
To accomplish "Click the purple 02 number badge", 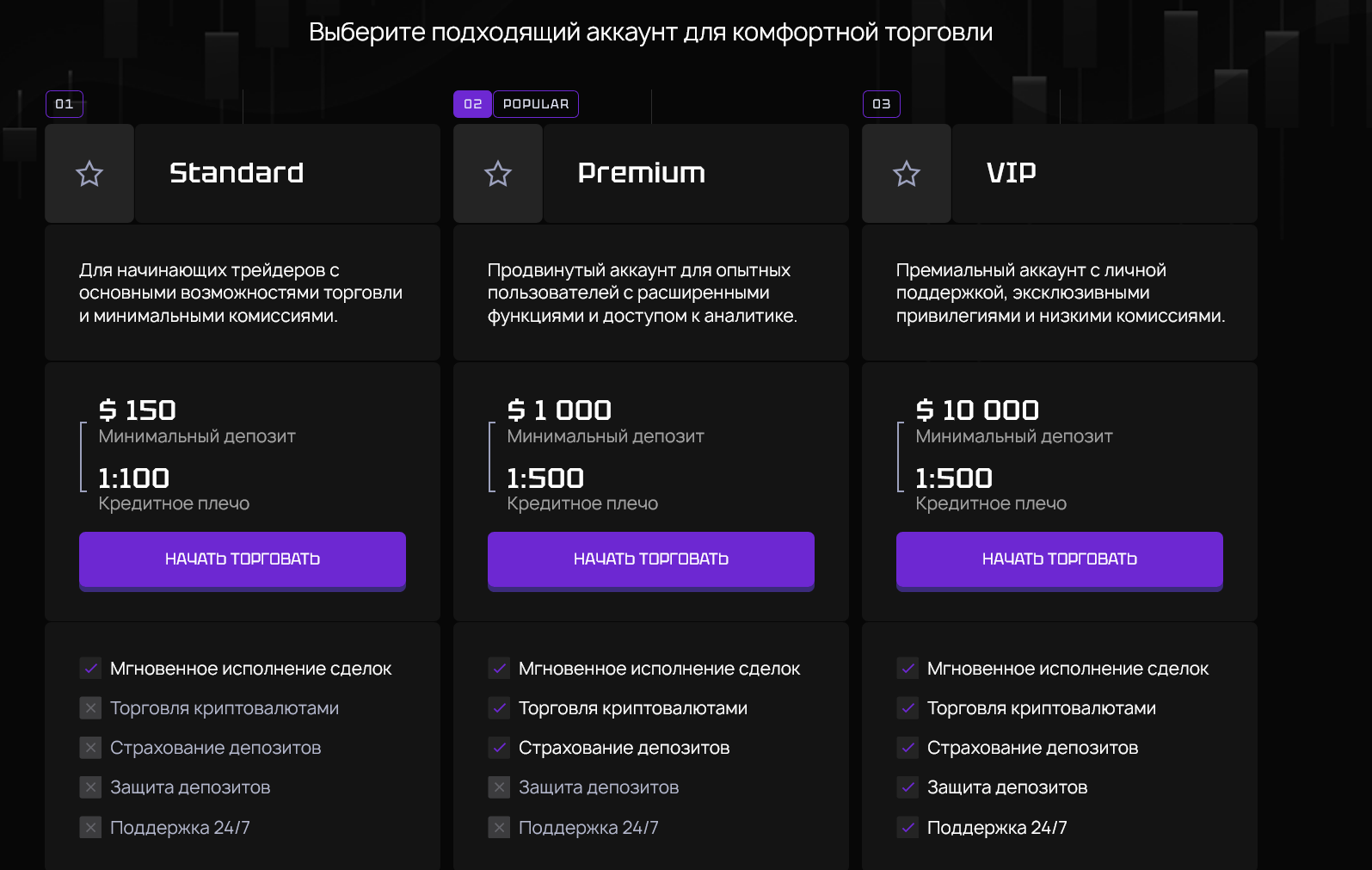I will [x=472, y=104].
